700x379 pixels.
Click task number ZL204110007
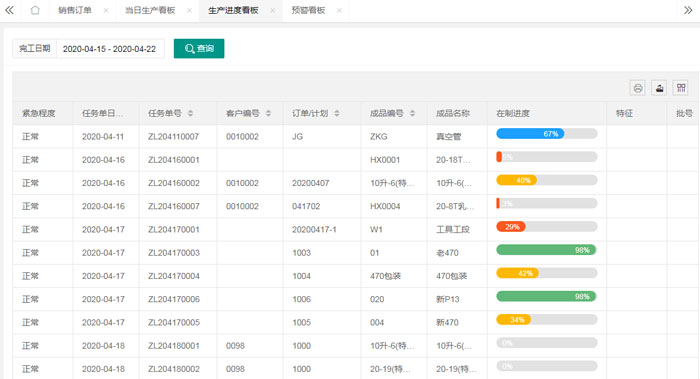click(x=174, y=137)
